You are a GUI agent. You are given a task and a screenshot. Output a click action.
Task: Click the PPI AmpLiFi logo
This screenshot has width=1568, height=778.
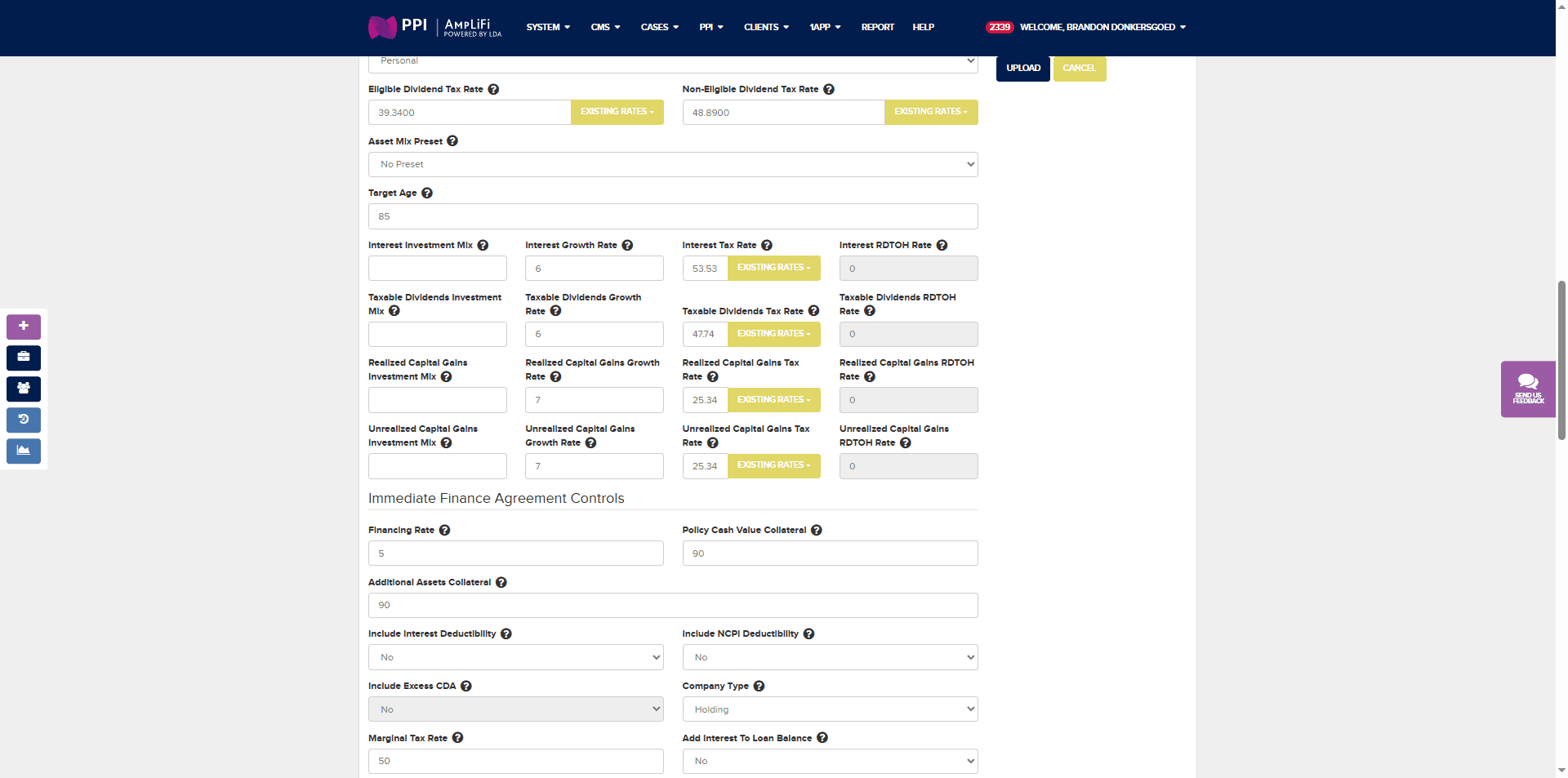point(434,27)
